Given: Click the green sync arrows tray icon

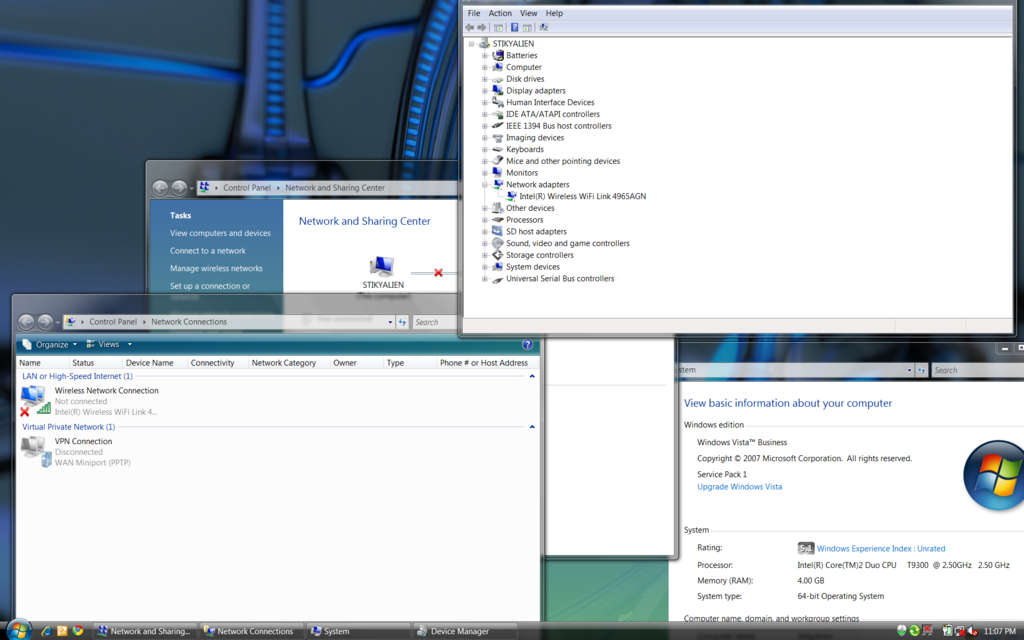Looking at the screenshot, I should [x=914, y=630].
